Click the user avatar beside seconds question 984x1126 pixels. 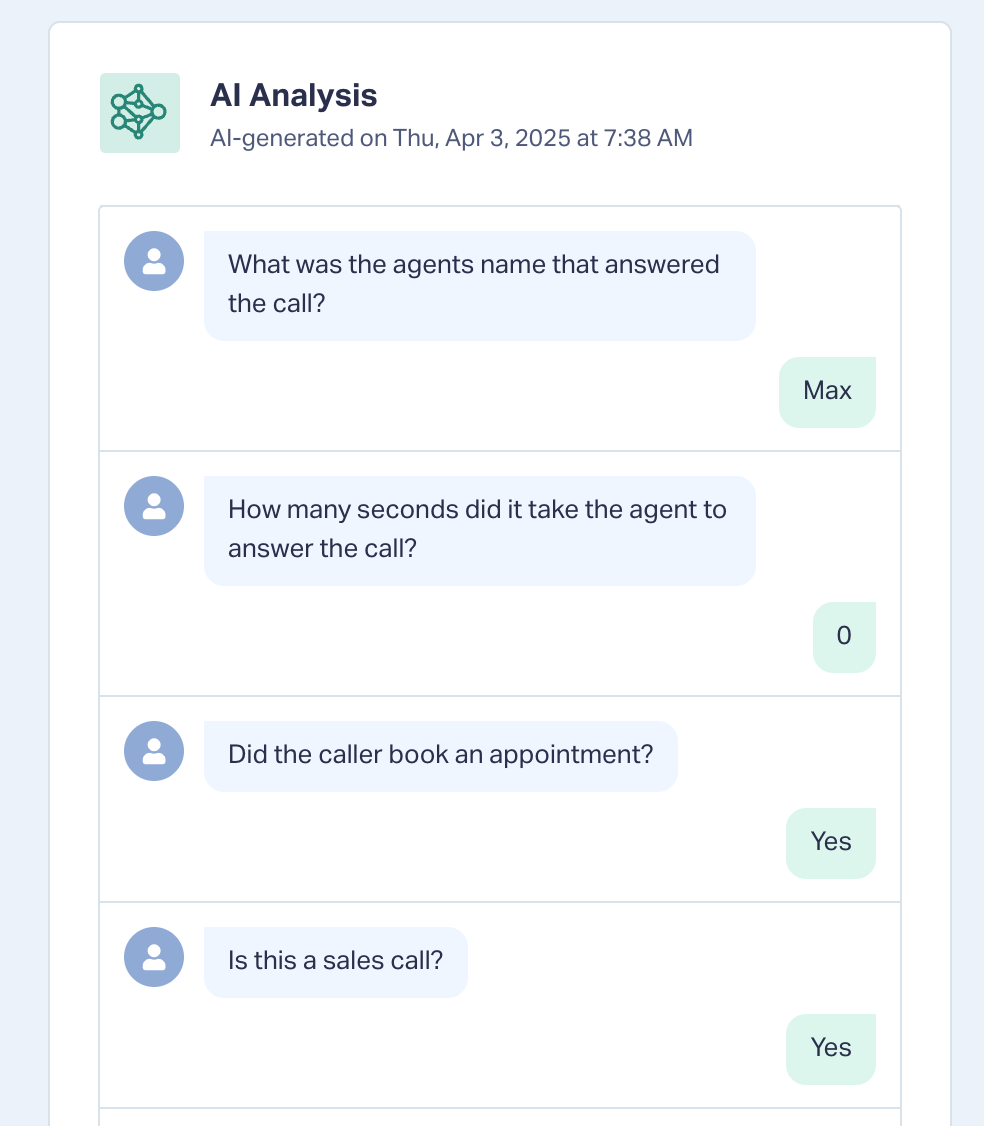coord(154,506)
